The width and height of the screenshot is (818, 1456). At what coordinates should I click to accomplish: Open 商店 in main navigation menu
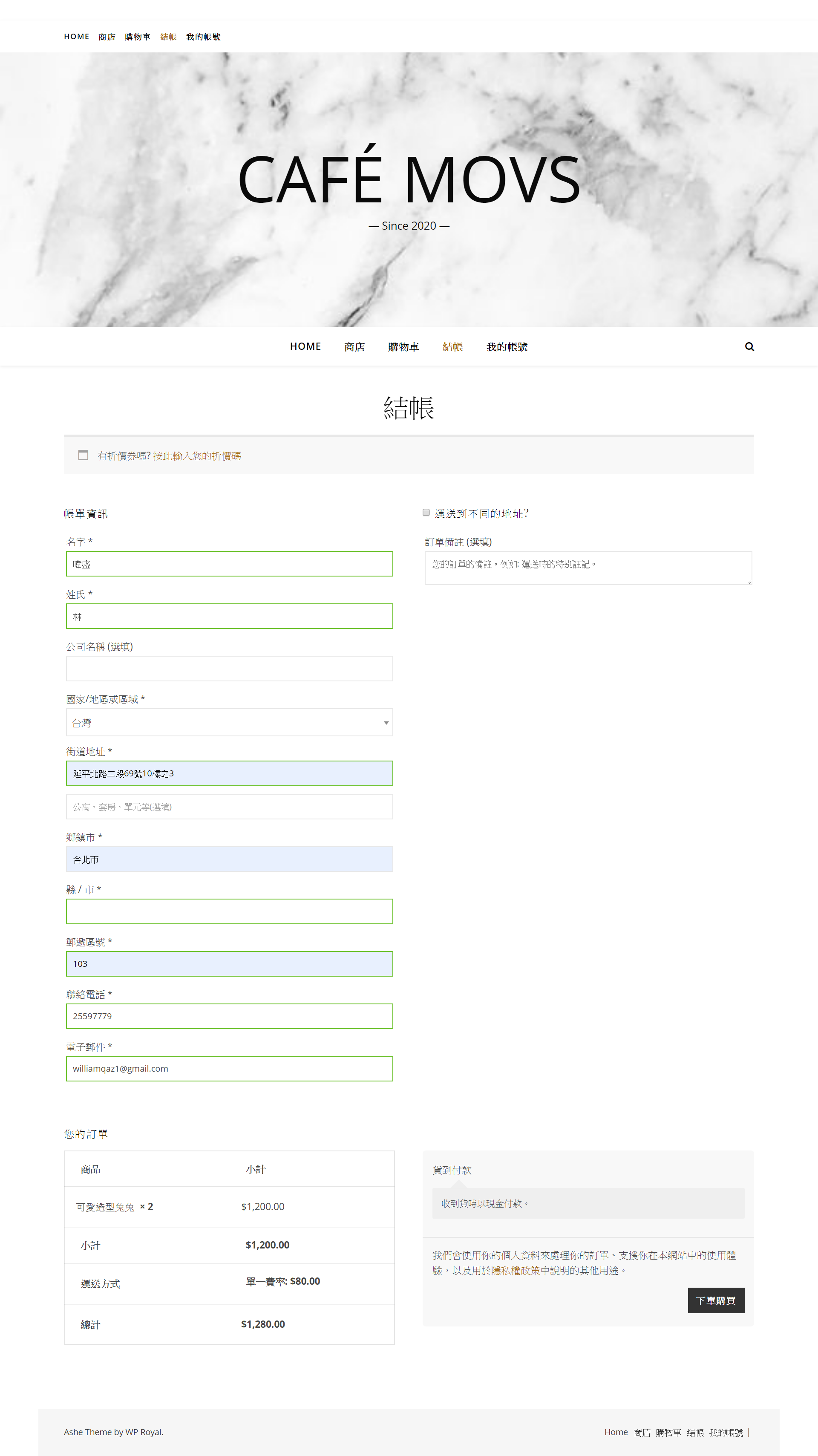354,346
